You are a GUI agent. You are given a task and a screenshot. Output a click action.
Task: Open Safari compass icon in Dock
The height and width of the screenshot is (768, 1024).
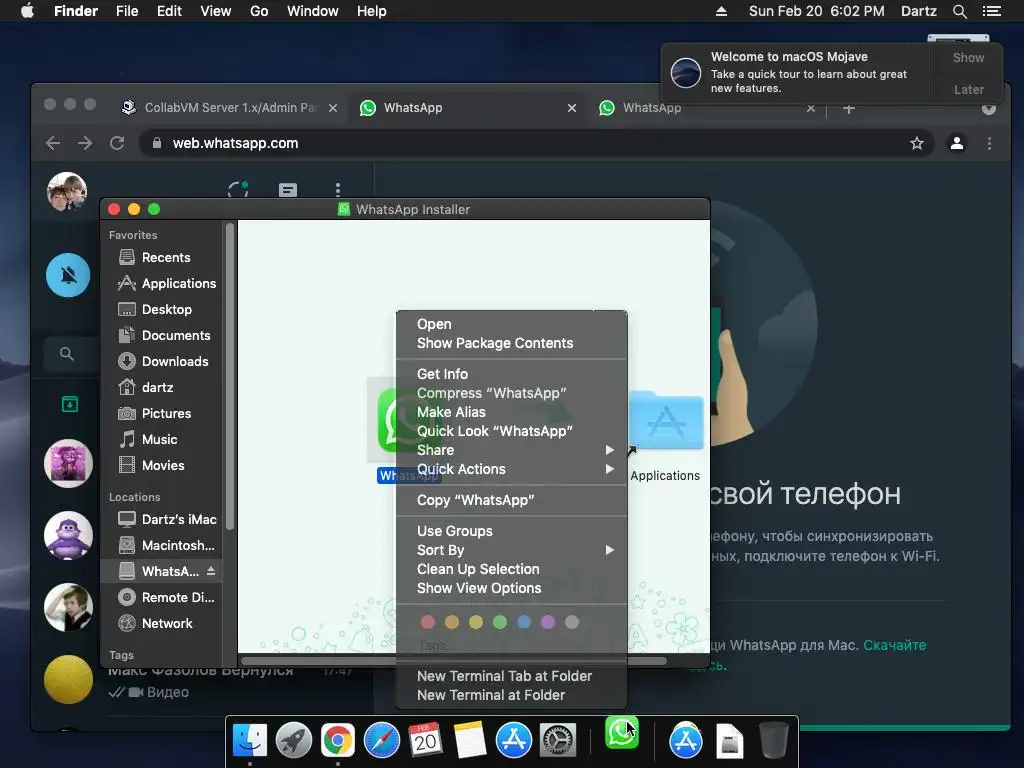tap(382, 741)
